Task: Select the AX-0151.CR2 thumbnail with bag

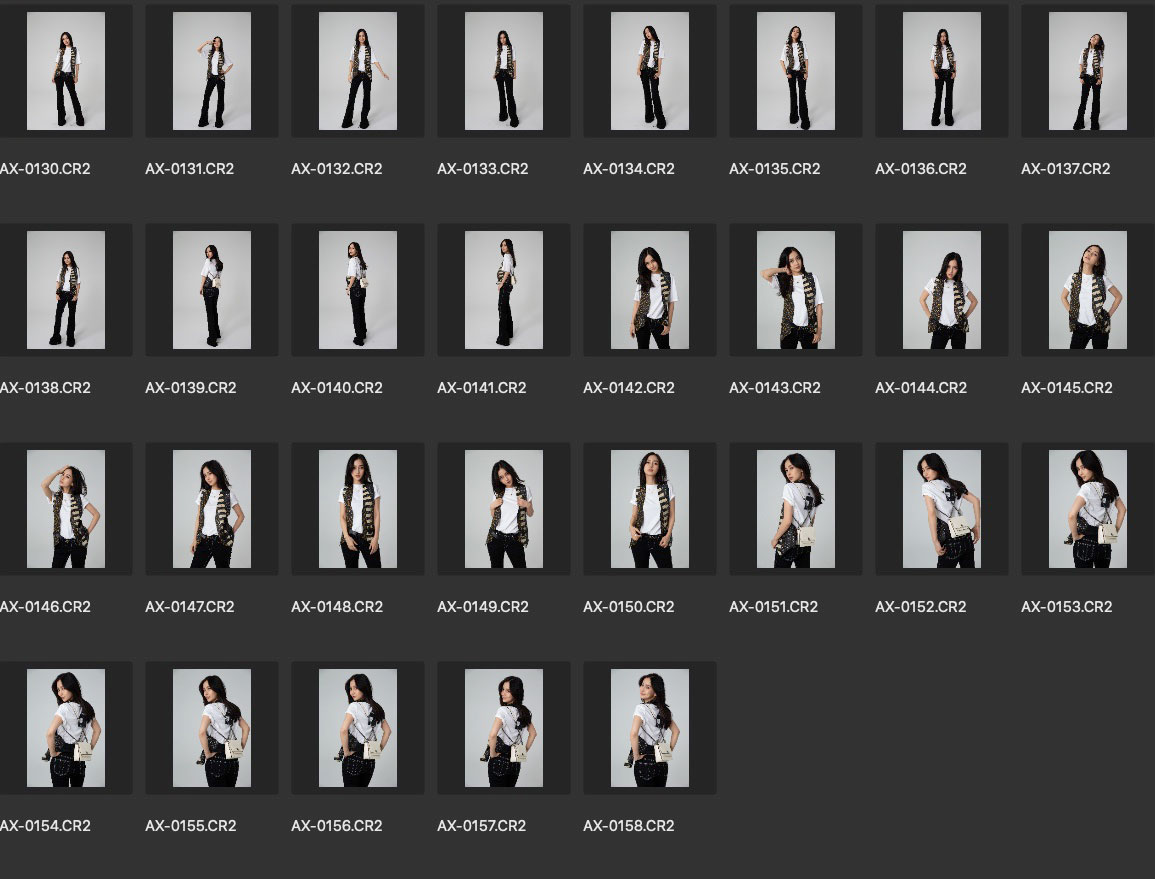Action: pos(796,509)
